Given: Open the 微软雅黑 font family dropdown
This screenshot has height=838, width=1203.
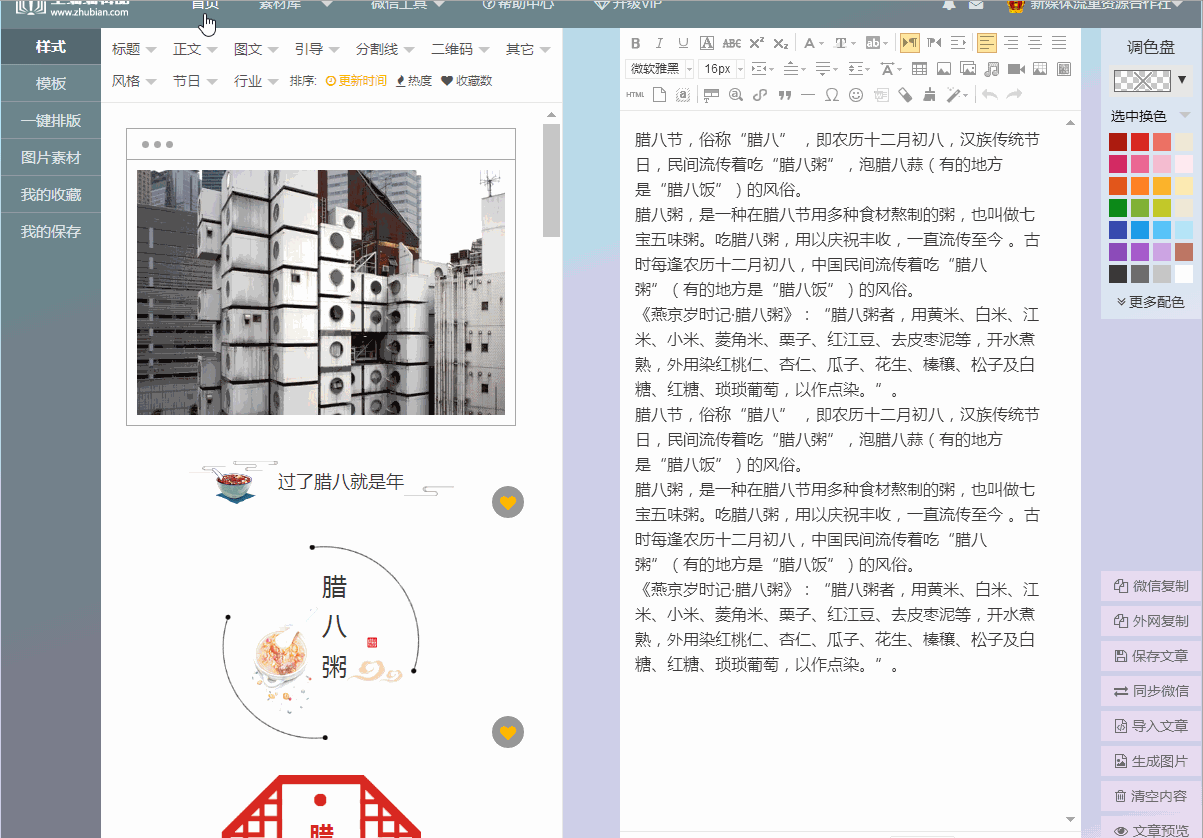Looking at the screenshot, I should click(x=660, y=69).
